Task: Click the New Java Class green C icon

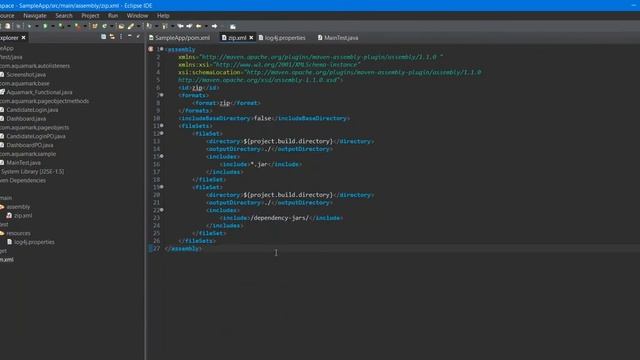Action: [104, 26]
